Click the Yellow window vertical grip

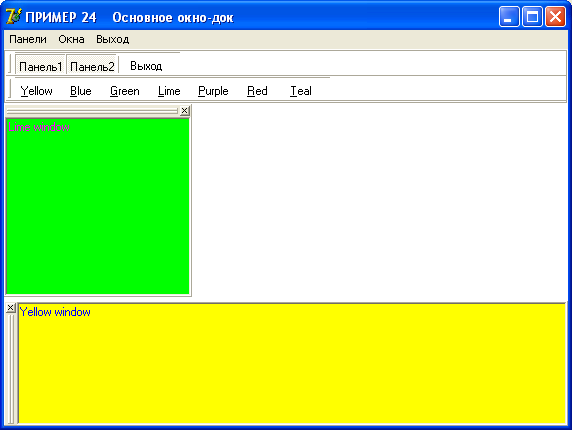point(11,369)
